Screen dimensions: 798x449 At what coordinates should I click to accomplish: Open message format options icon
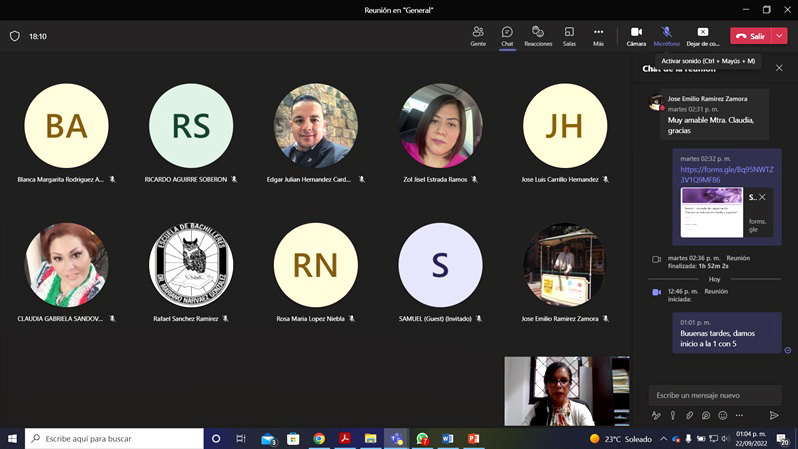point(656,415)
